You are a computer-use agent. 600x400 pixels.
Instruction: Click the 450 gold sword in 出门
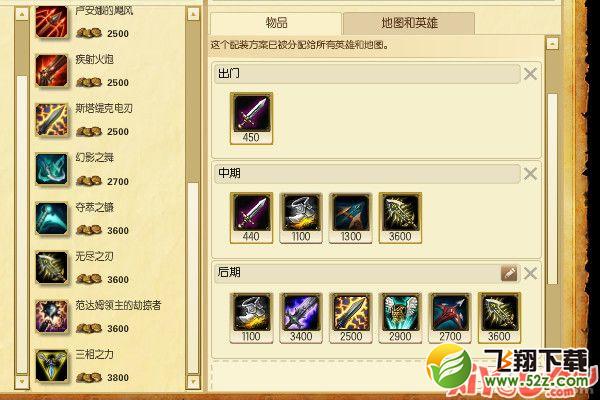[x=251, y=118]
